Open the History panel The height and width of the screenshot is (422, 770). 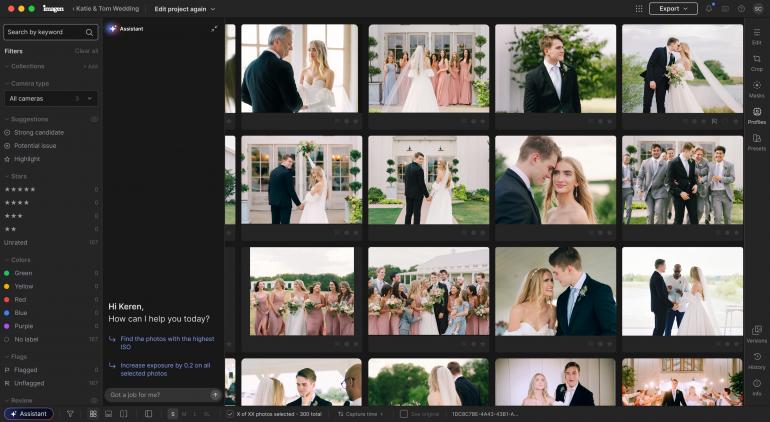click(x=757, y=360)
